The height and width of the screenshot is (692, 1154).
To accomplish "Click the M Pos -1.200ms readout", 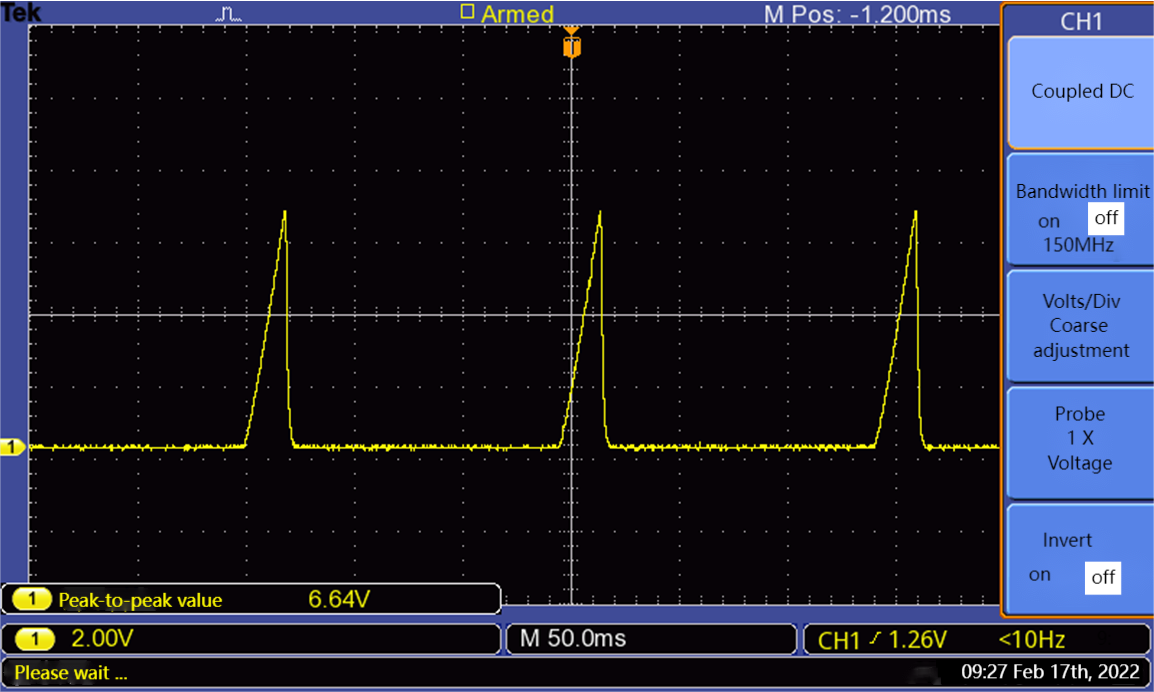I will (857, 14).
